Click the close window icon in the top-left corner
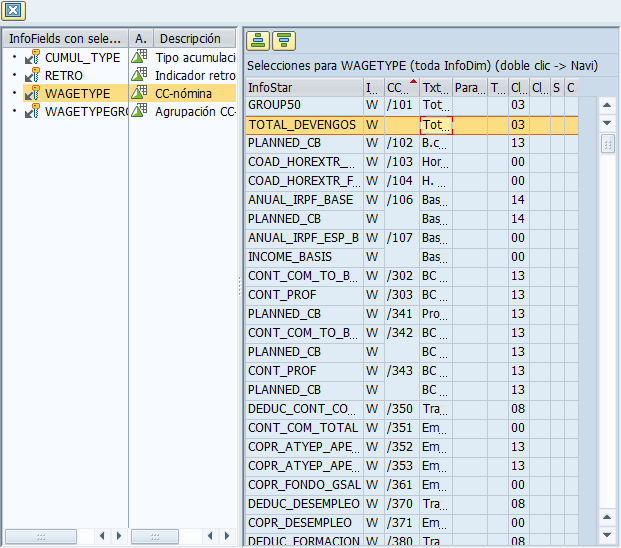621x548 pixels. [13, 10]
